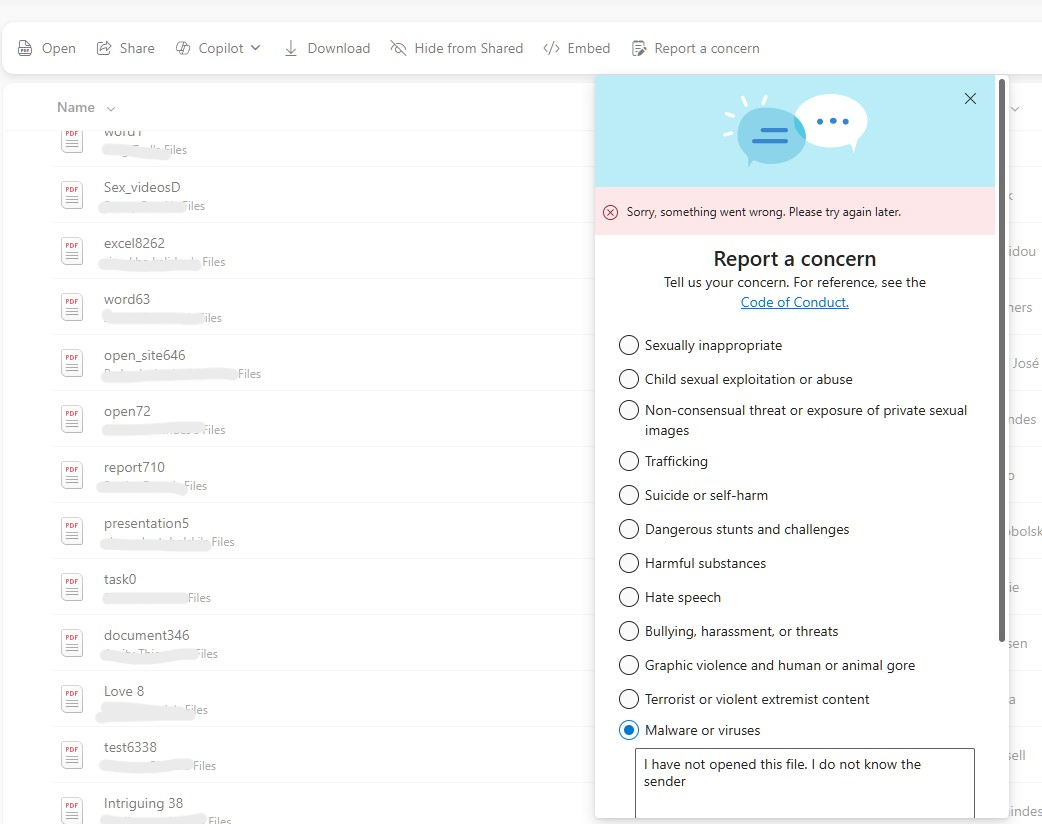1042x824 pixels.
Task: Open the open_site646 file name
Action: 144,356
